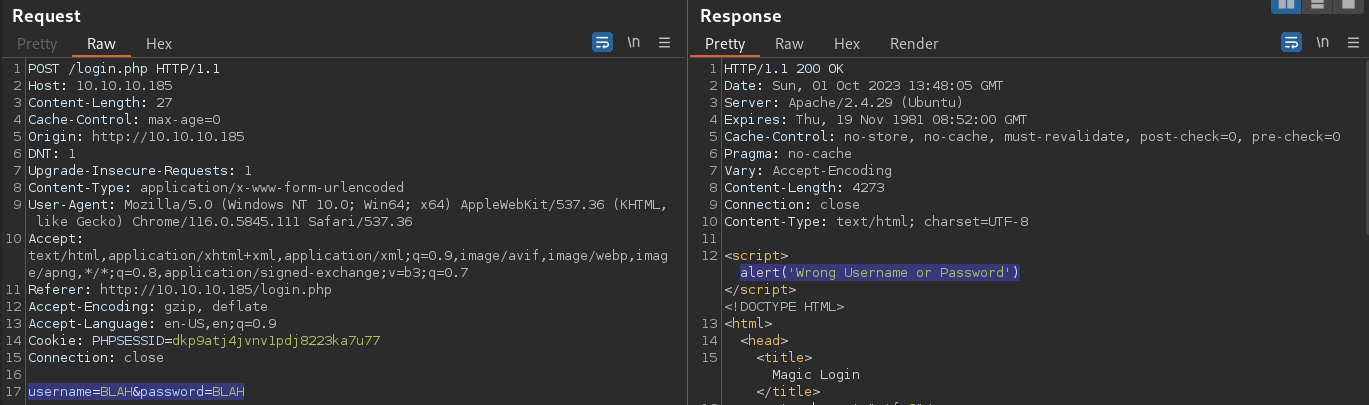The width and height of the screenshot is (1369, 405).
Task: Toggle non-printable characters in the Response panel
Action: [x=1322, y=42]
